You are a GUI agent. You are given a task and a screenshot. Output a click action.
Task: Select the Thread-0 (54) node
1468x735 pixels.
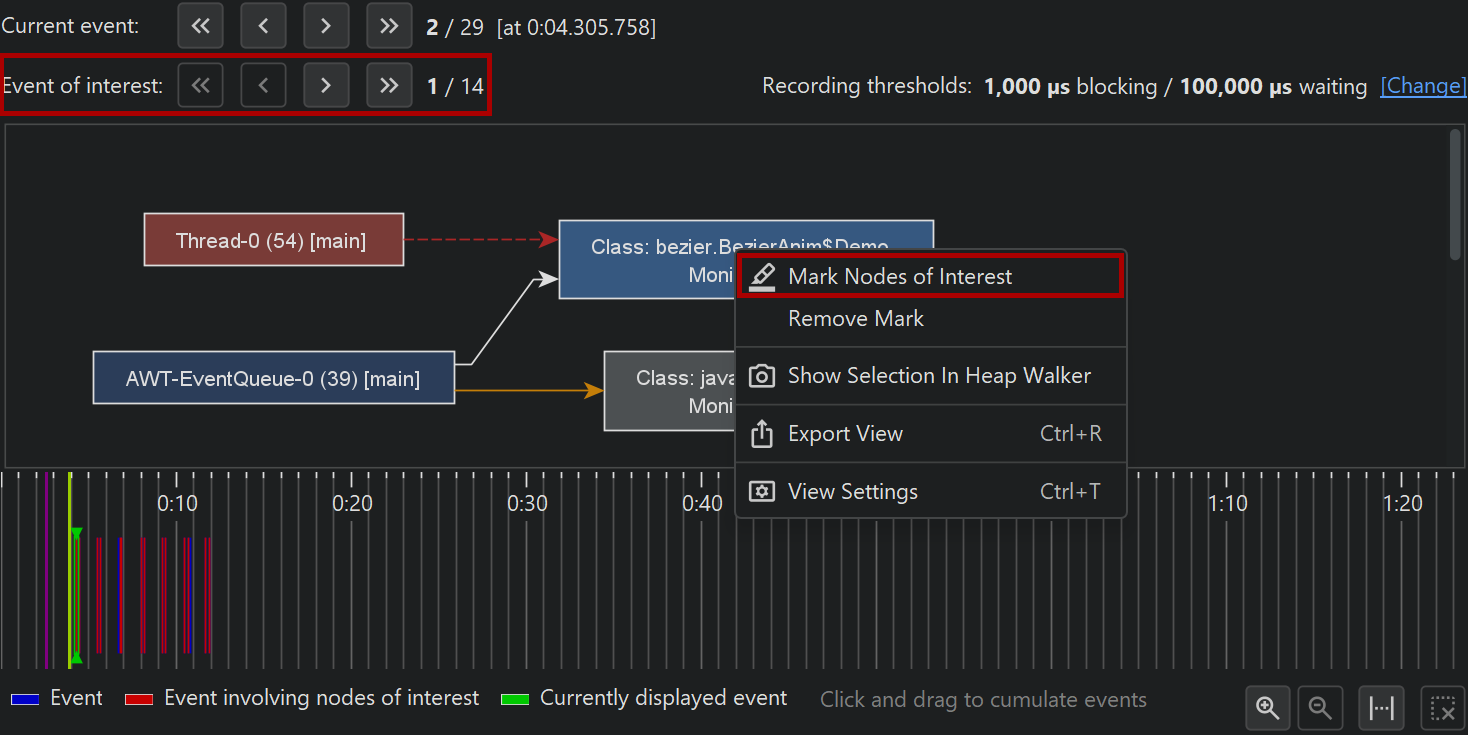click(x=273, y=240)
